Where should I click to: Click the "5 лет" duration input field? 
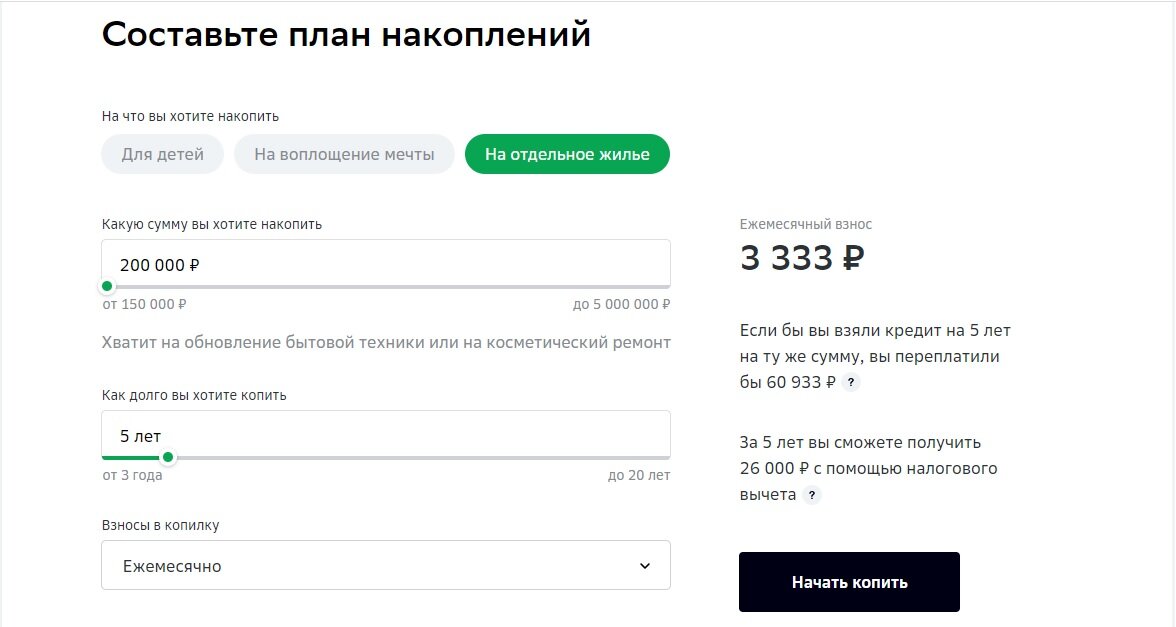[x=386, y=434]
